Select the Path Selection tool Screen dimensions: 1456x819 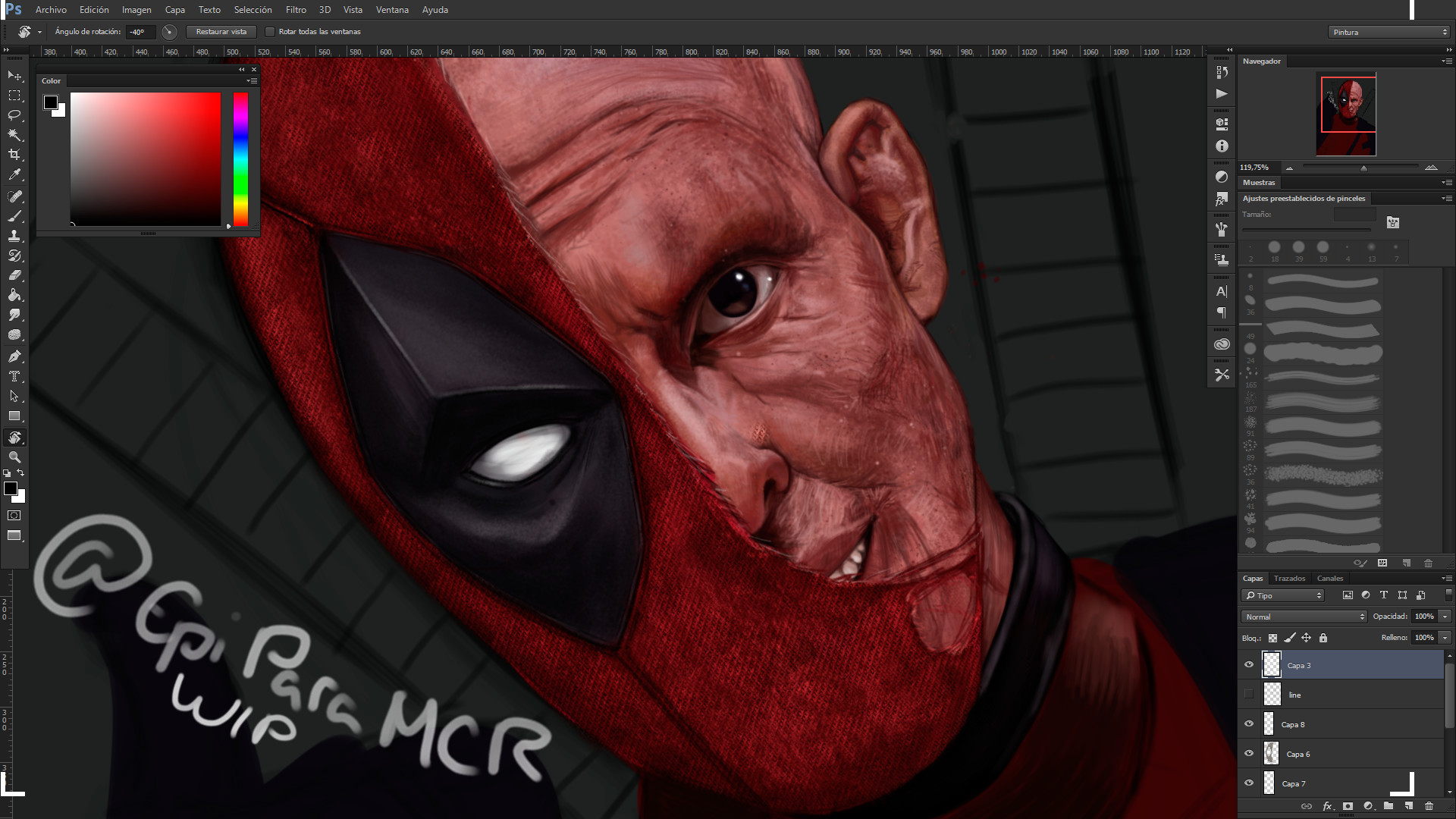[14, 396]
